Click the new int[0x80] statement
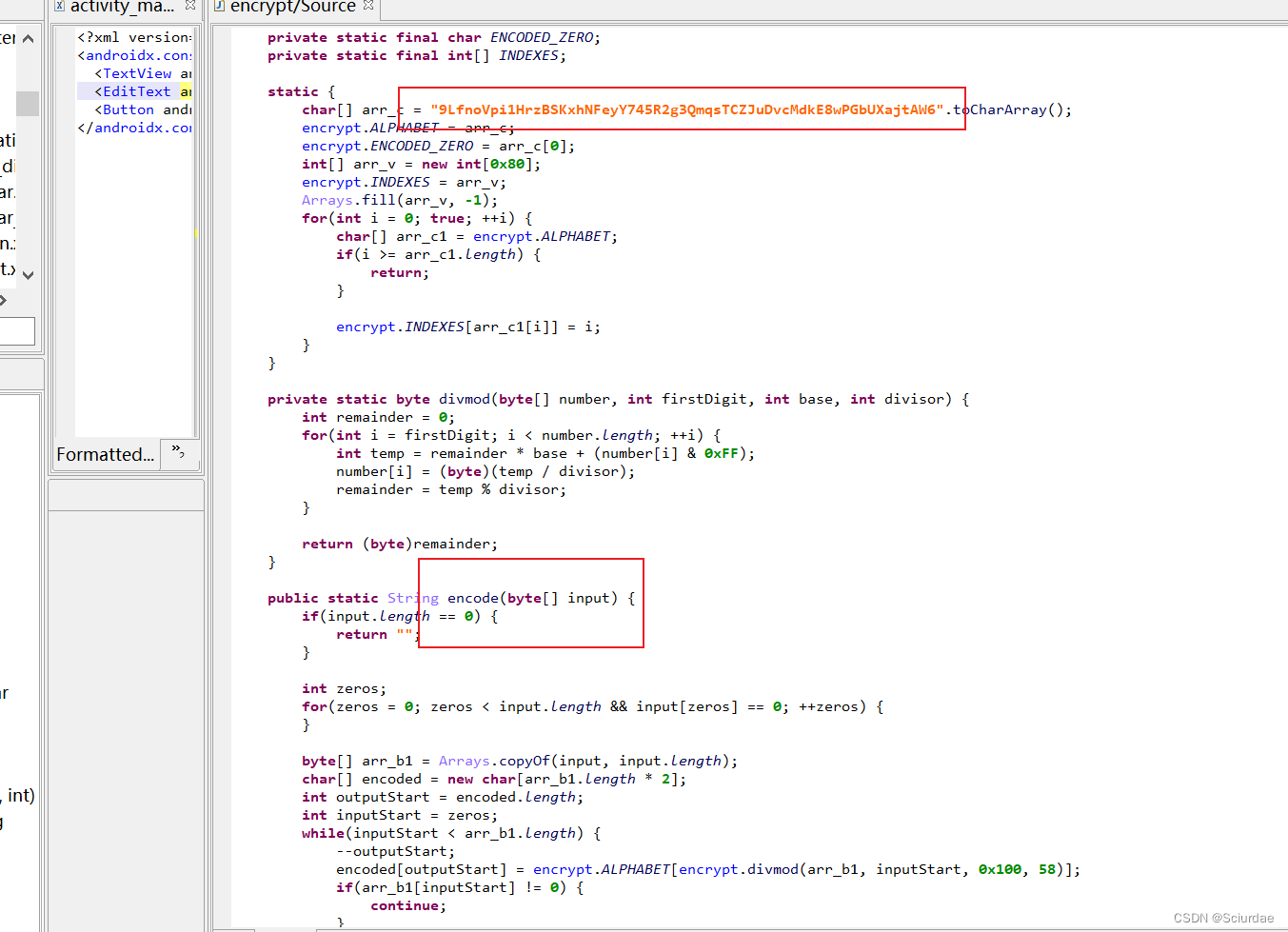The image size is (1288, 932). tap(421, 164)
